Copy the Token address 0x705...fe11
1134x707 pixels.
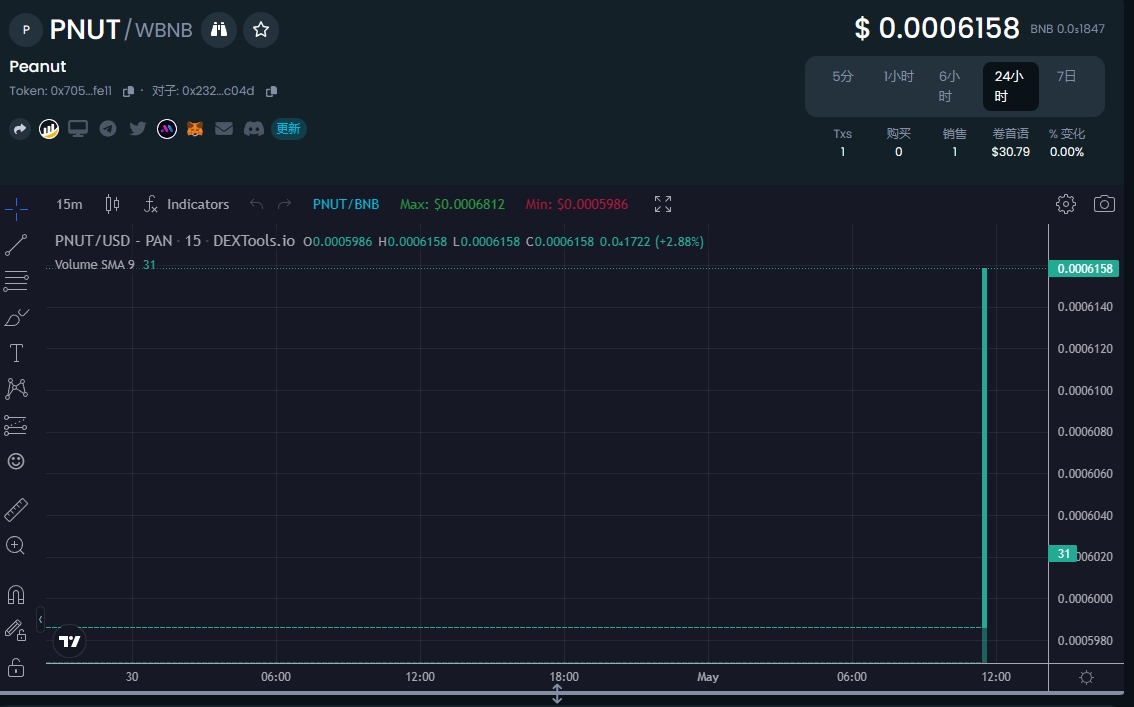click(x=128, y=91)
